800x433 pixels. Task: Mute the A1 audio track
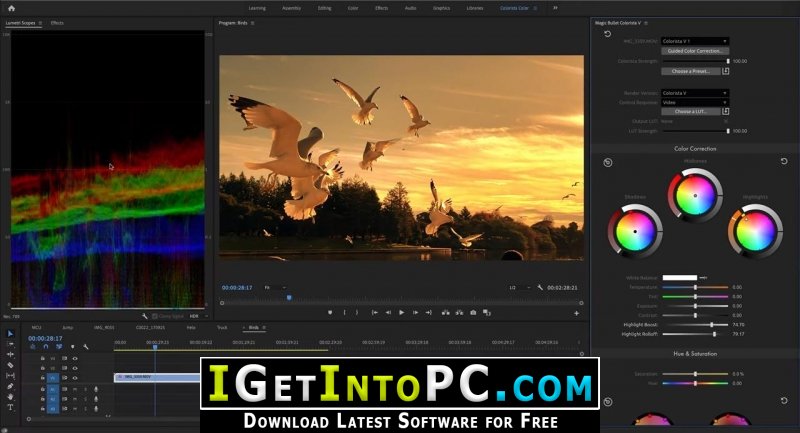(75, 390)
